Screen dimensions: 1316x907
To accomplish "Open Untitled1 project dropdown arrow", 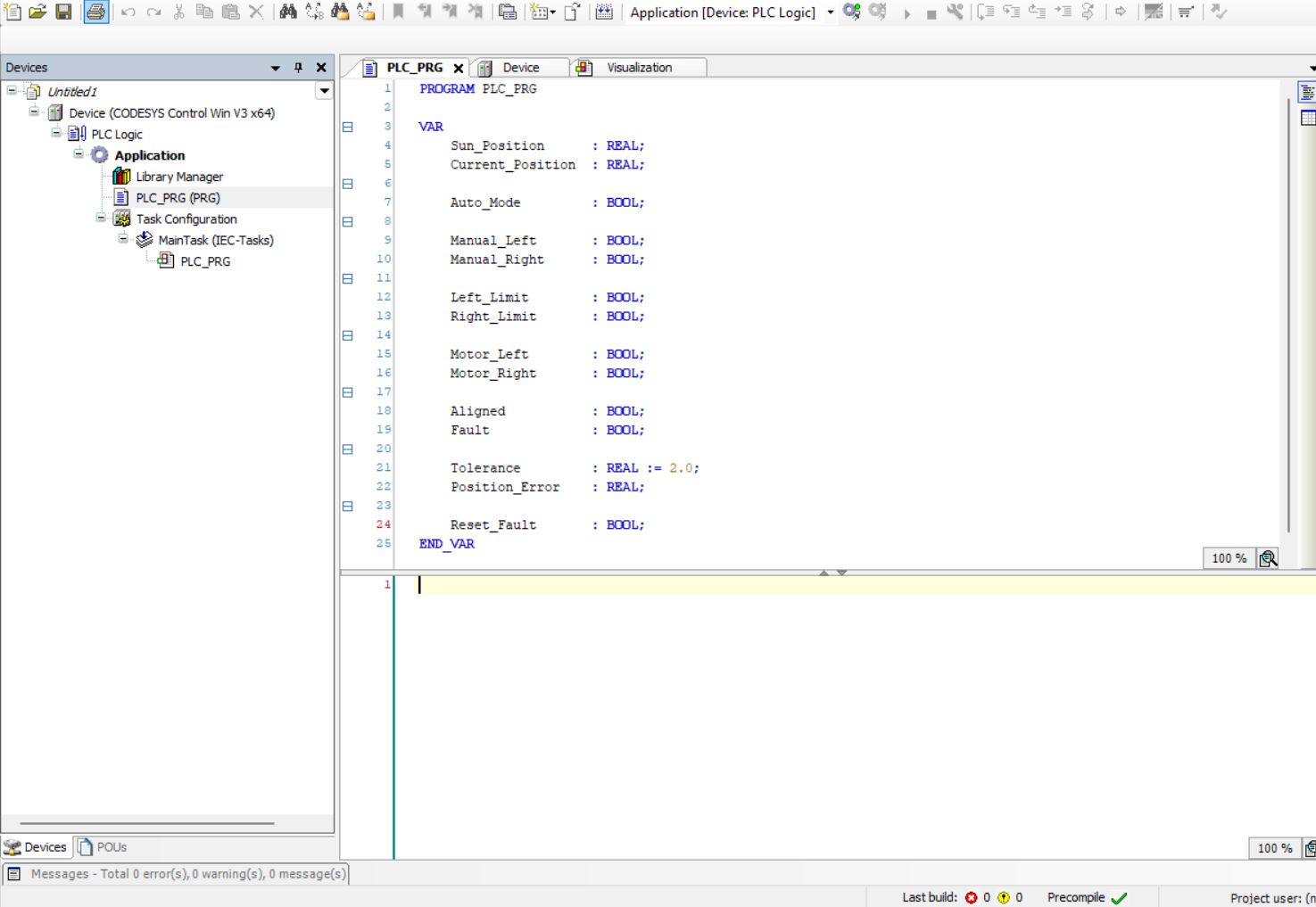I will pos(324,91).
